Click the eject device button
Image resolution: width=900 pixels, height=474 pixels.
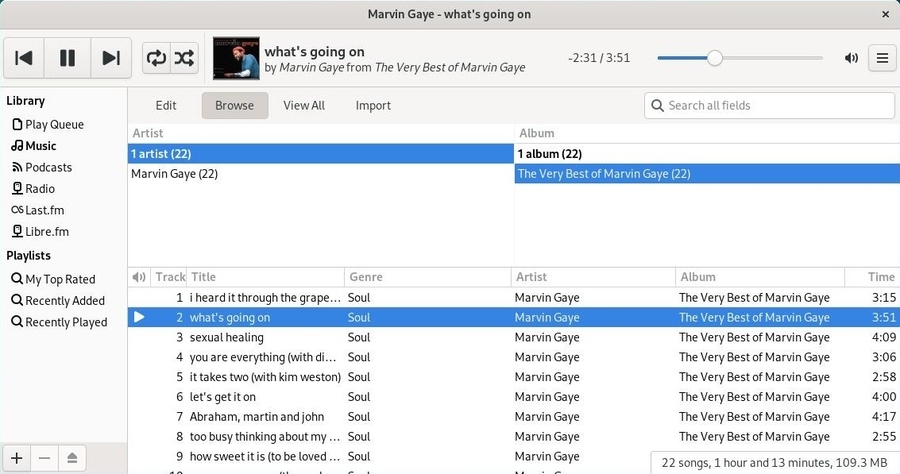point(72,458)
